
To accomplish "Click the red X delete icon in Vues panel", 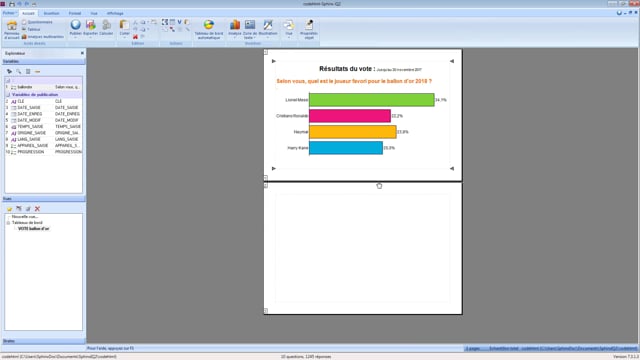I will [x=37, y=209].
